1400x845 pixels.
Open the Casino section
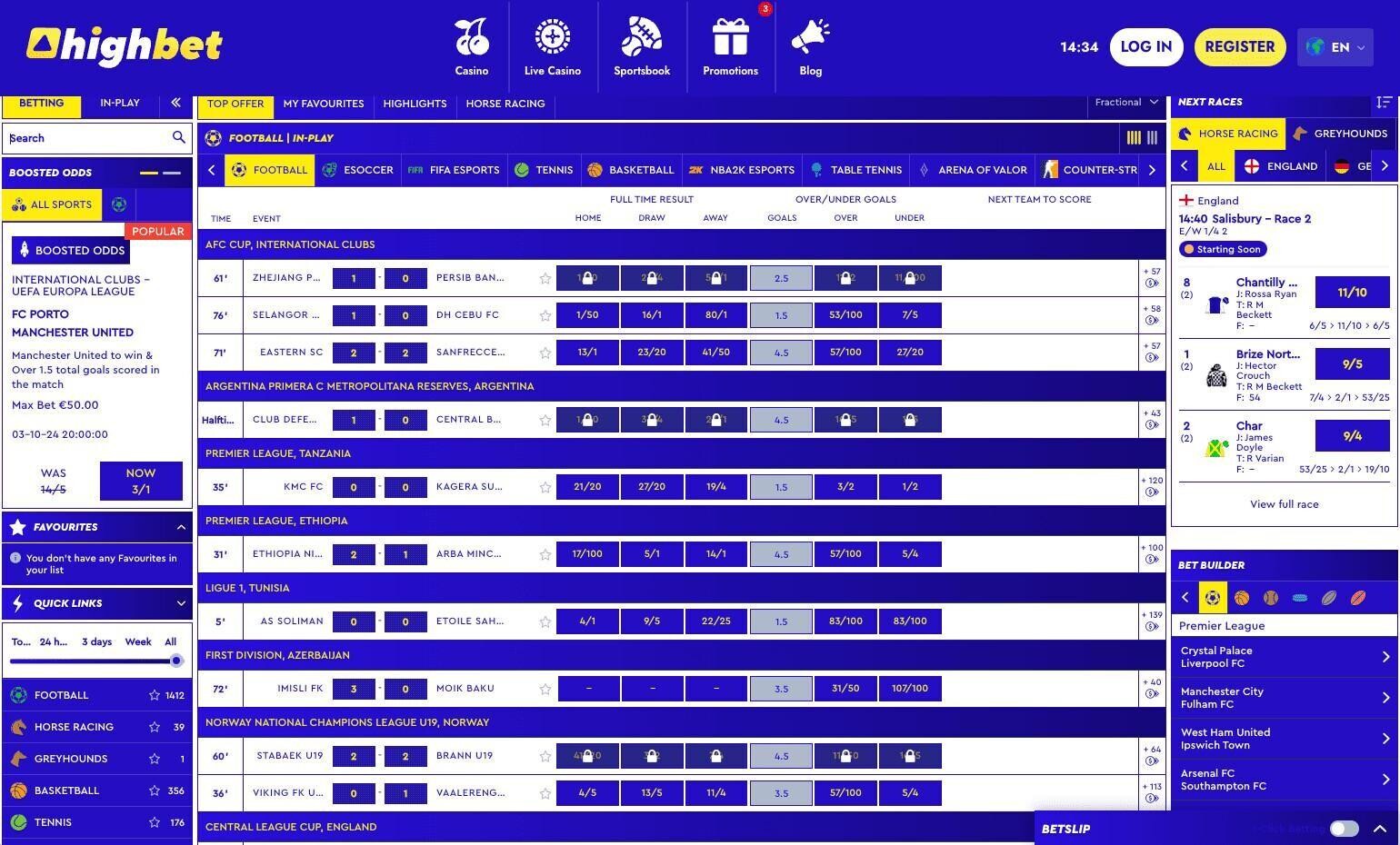(471, 47)
